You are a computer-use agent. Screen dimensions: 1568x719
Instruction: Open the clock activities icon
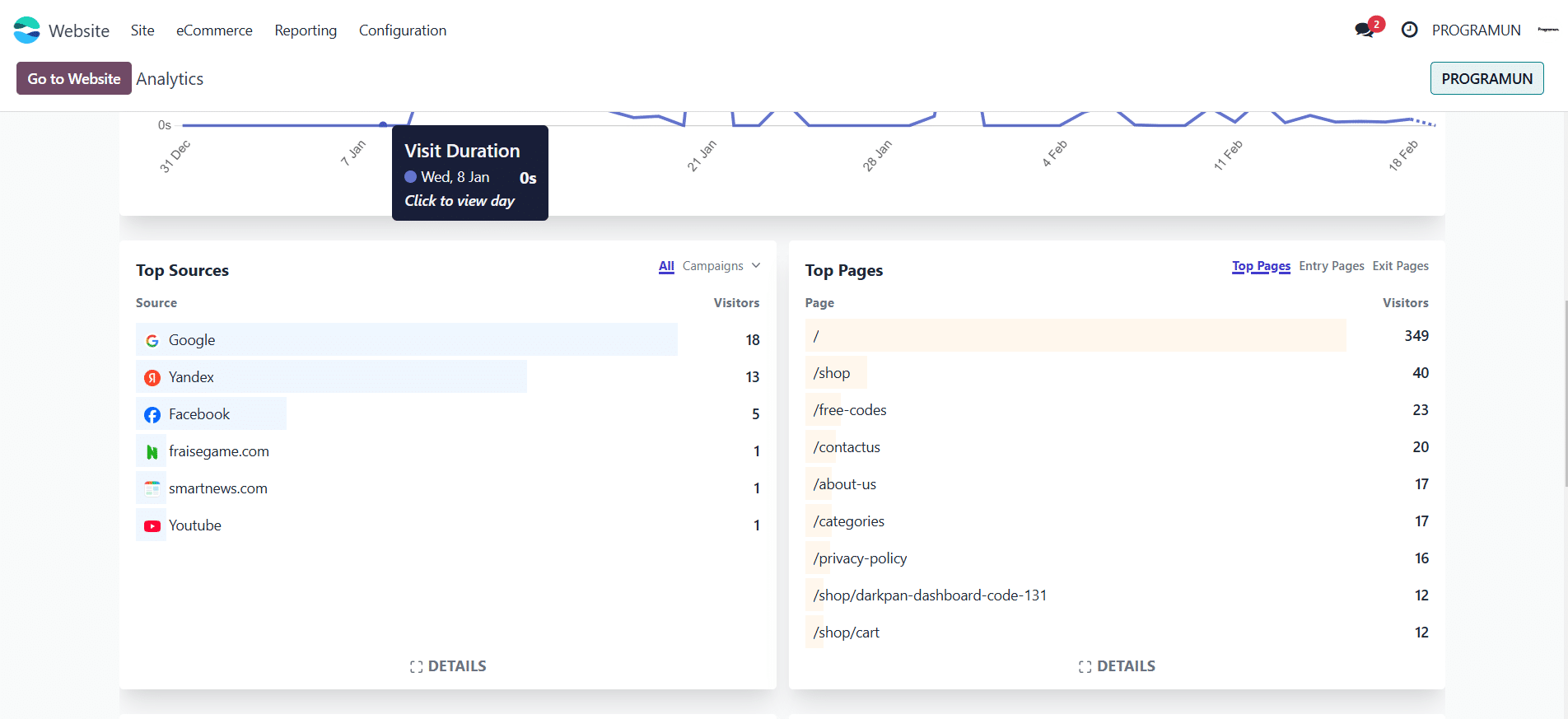pos(1409,30)
